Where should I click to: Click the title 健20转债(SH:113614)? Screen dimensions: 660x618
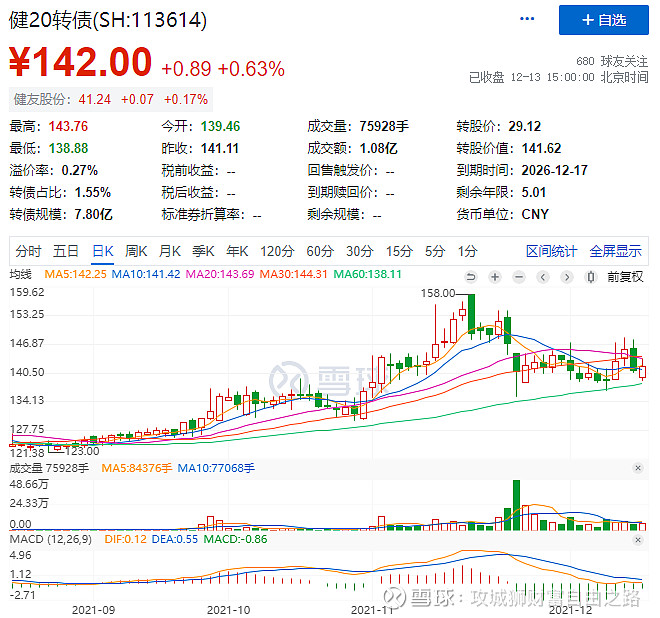(x=108, y=20)
